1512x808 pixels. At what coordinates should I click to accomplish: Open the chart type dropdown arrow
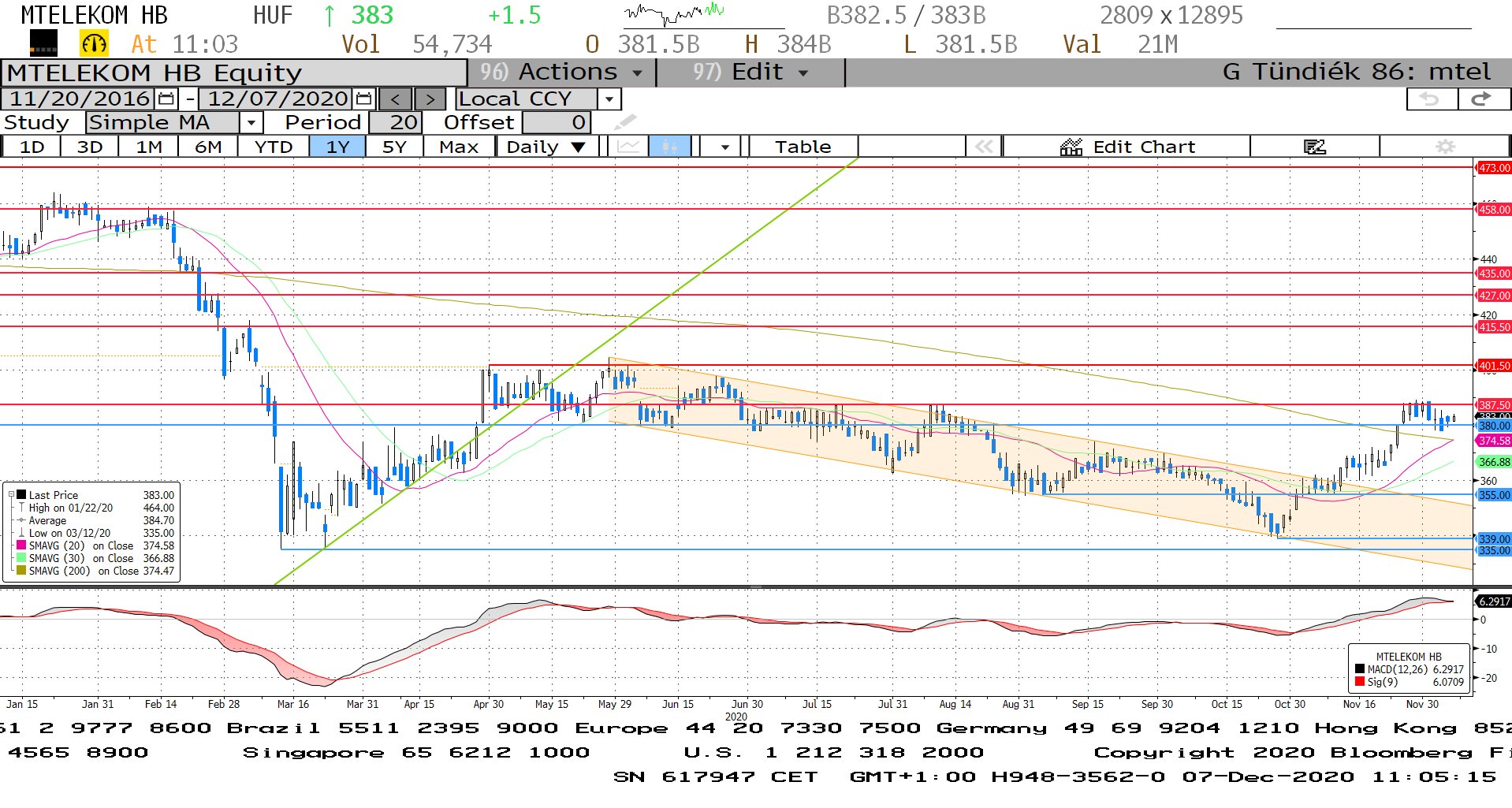[724, 147]
